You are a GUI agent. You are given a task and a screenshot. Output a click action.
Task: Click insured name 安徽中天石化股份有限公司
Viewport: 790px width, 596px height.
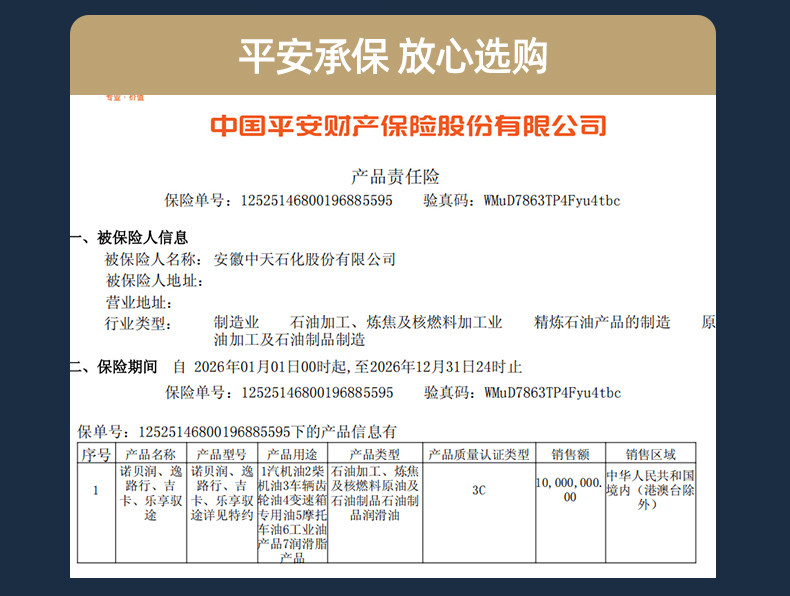(304, 259)
